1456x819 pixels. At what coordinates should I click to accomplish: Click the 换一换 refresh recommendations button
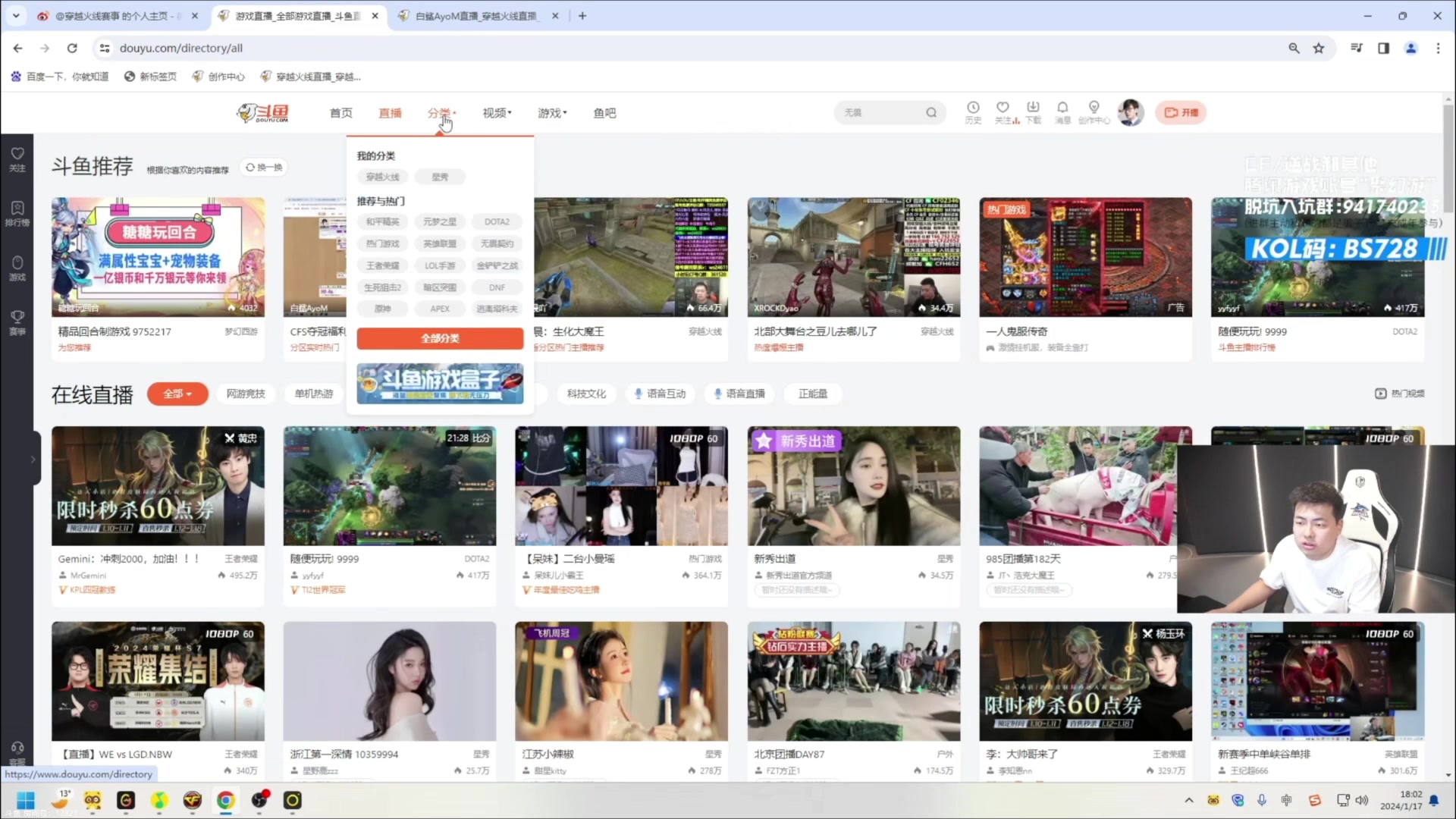click(264, 168)
